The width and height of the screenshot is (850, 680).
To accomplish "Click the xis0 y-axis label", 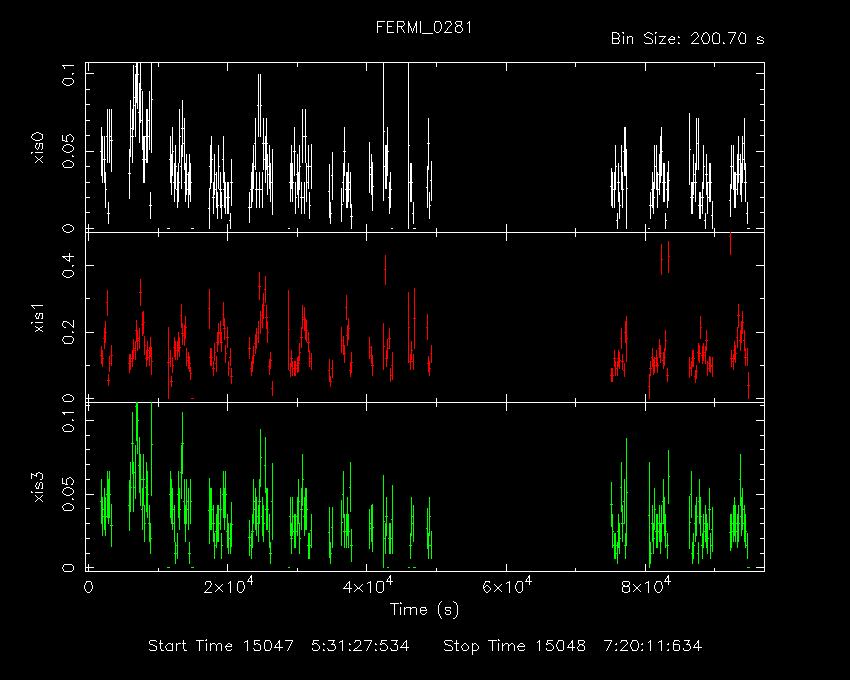I will coord(39,147).
